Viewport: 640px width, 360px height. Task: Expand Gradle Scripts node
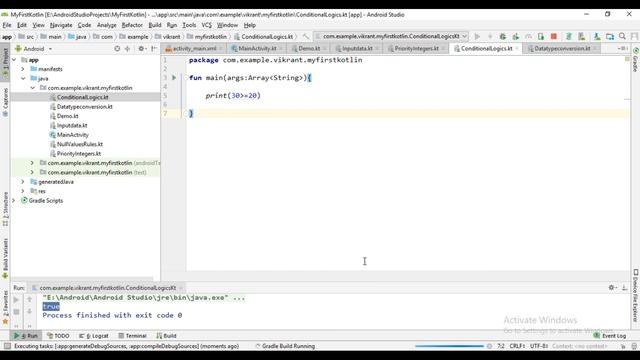tap(15, 200)
